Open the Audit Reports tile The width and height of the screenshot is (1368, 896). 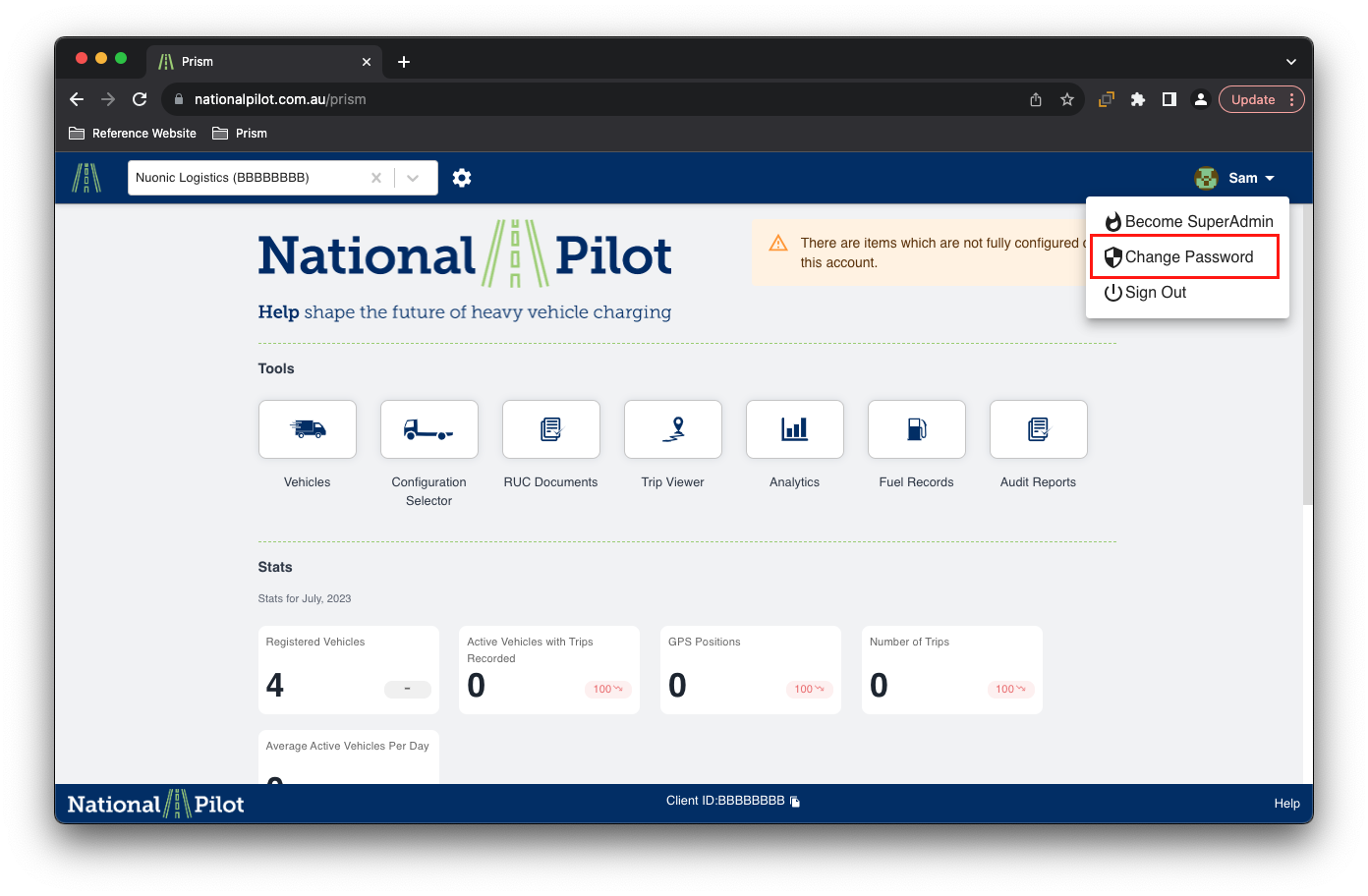[x=1038, y=429]
